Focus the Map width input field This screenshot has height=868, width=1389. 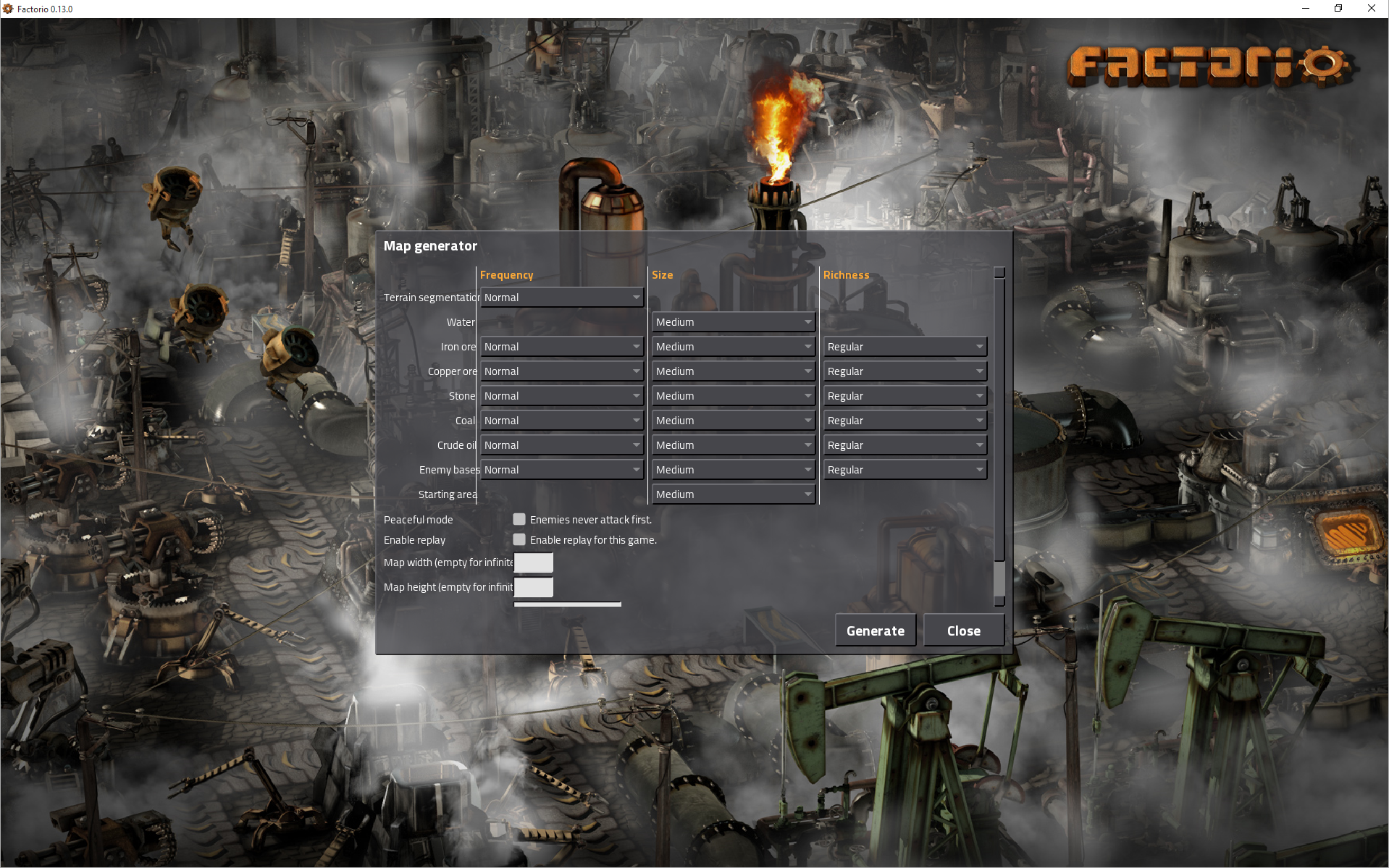pos(534,562)
